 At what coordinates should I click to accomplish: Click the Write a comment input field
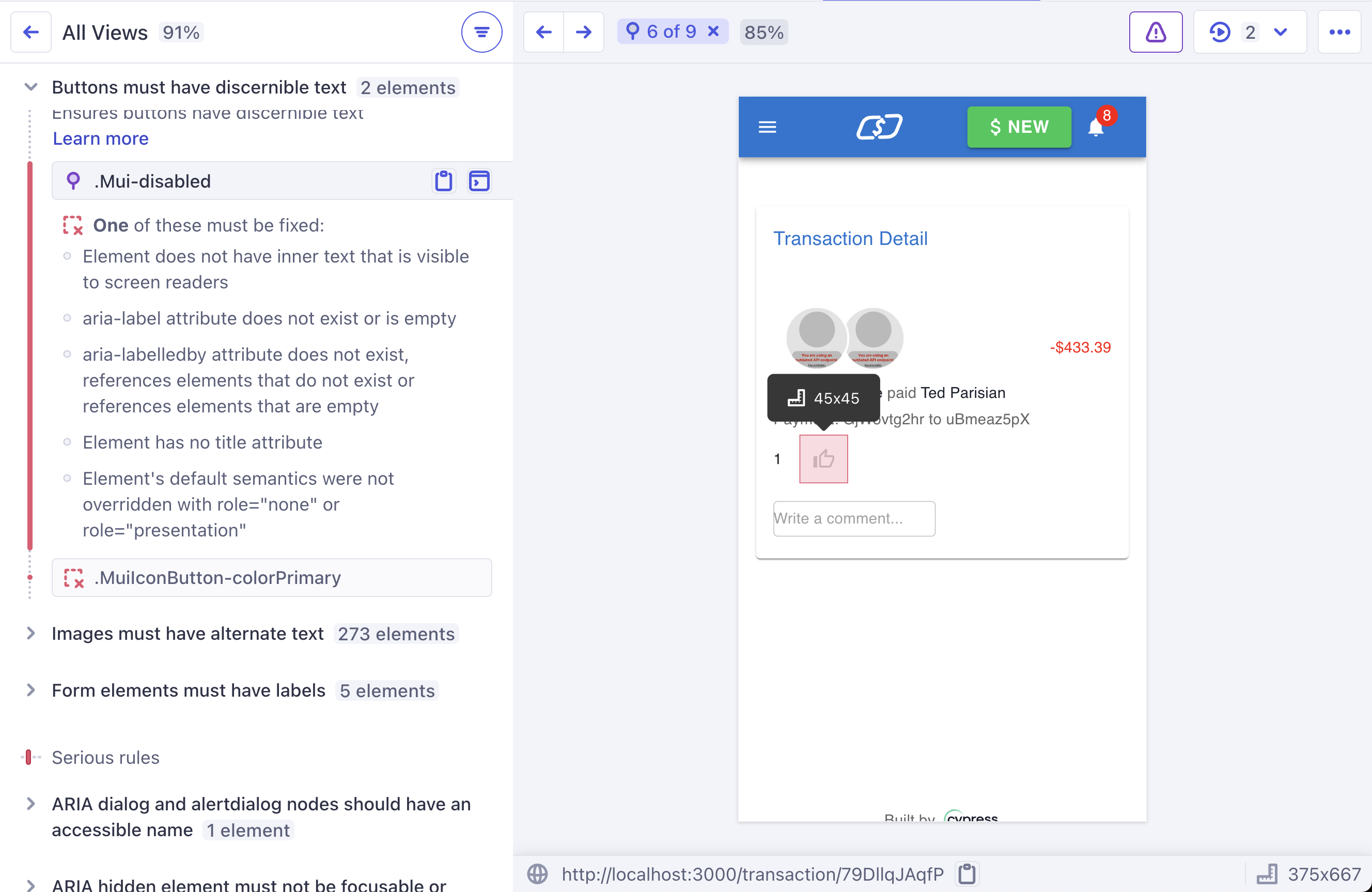pyautogui.click(x=853, y=517)
